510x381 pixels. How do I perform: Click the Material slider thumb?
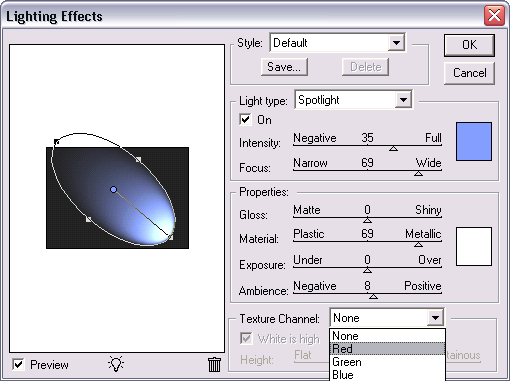418,245
